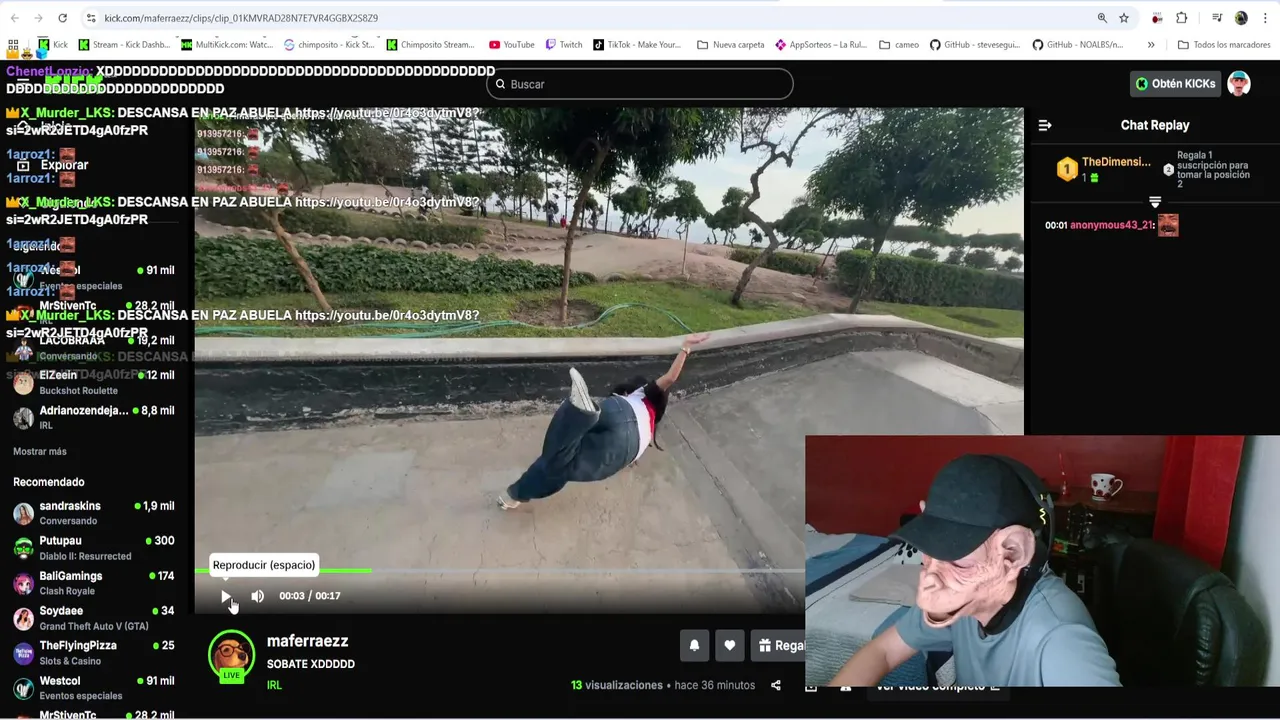Expand the chat leaderboard arrow

(x=1155, y=202)
